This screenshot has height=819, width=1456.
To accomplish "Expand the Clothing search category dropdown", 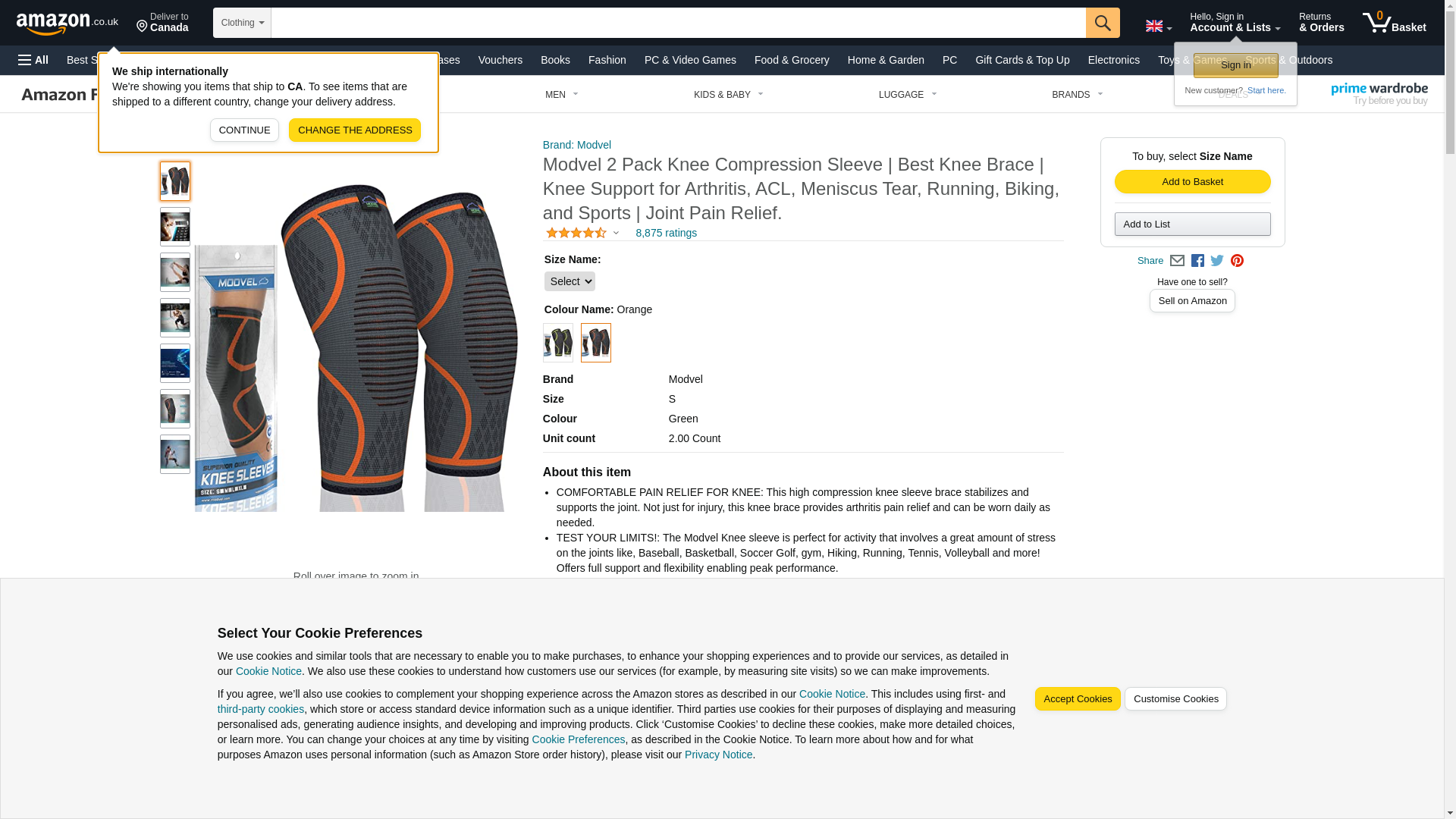I will click(x=242, y=23).
